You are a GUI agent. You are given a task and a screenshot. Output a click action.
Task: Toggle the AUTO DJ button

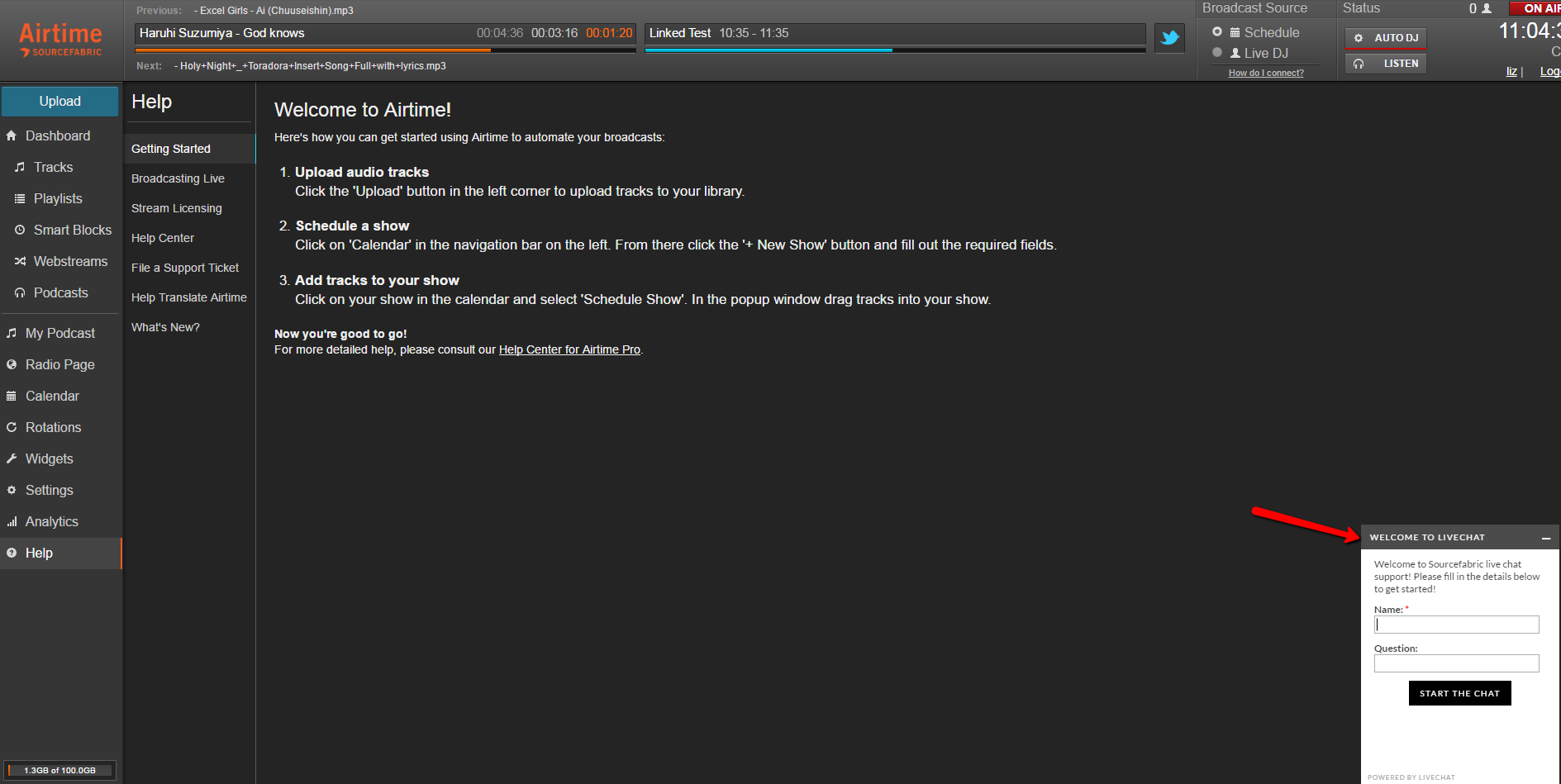[1386, 38]
